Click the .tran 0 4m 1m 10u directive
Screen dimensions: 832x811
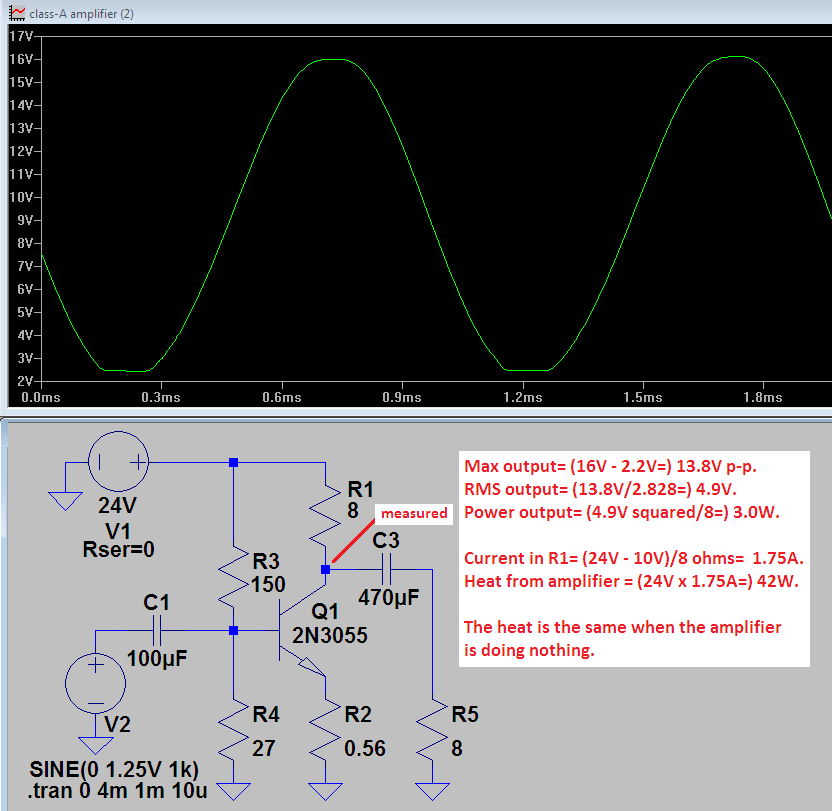pos(117,791)
